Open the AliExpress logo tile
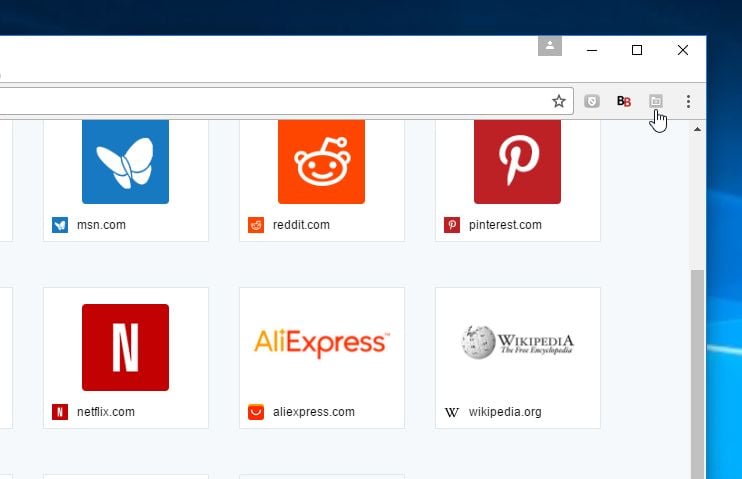This screenshot has height=479, width=742. (x=321, y=343)
